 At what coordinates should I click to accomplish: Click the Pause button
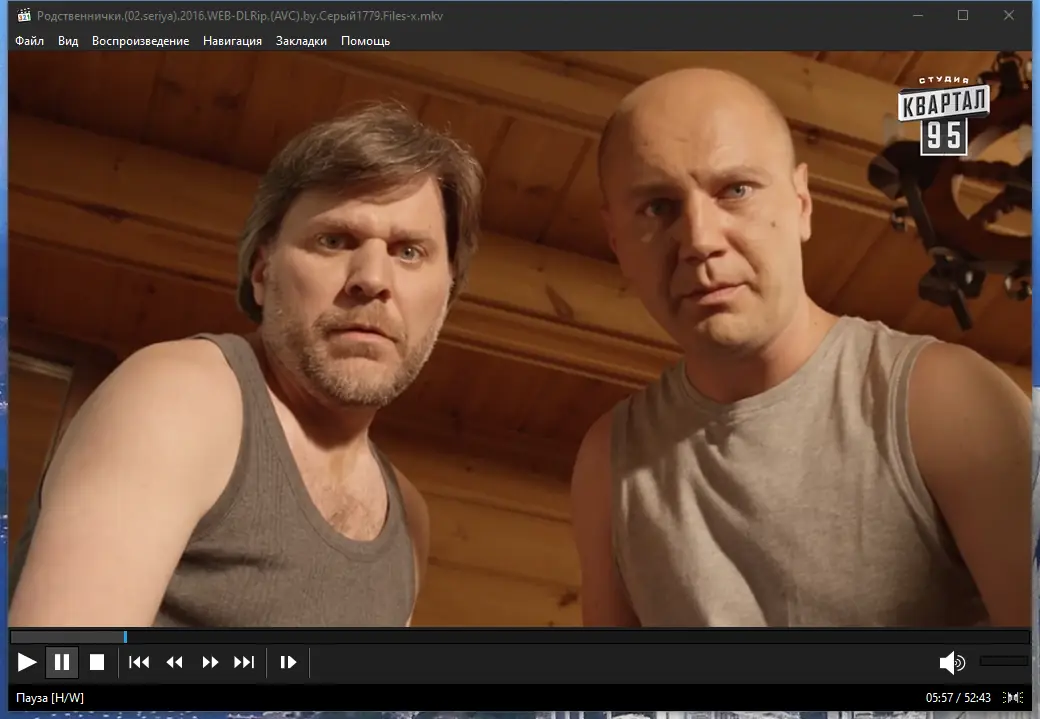coord(62,662)
